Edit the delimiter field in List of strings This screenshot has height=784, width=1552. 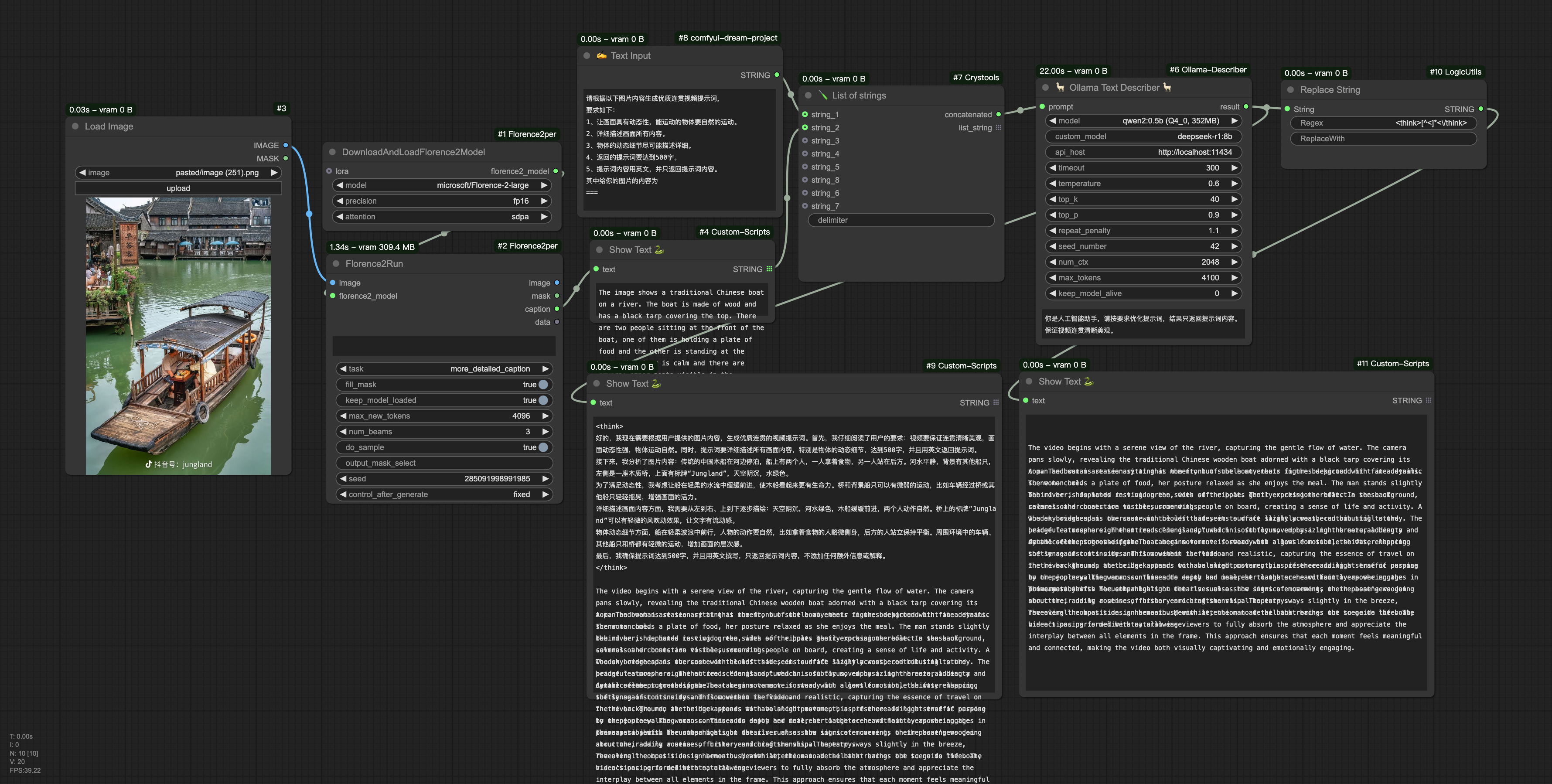click(901, 220)
